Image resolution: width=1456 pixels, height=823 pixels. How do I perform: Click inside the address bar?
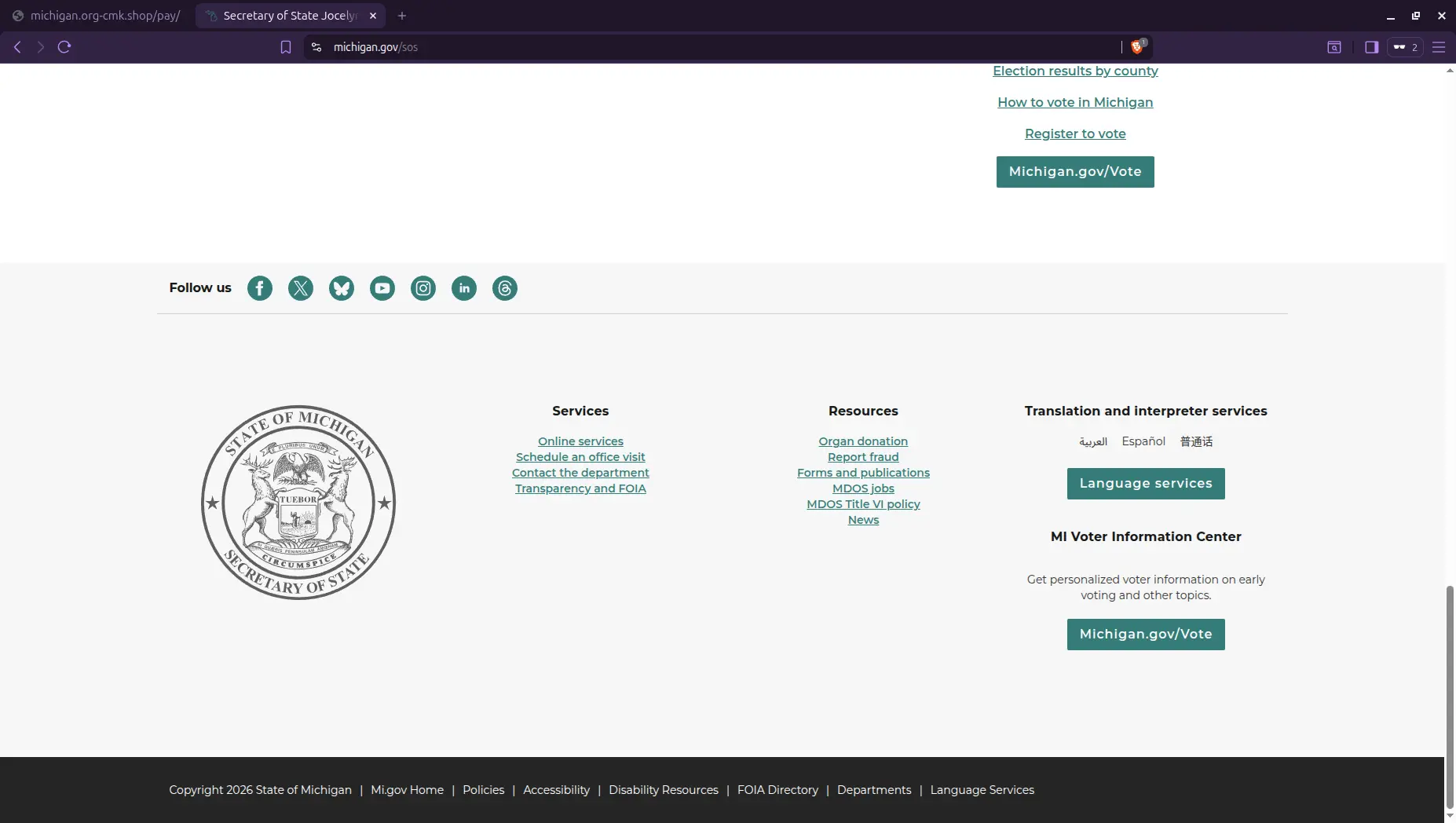click(707, 46)
